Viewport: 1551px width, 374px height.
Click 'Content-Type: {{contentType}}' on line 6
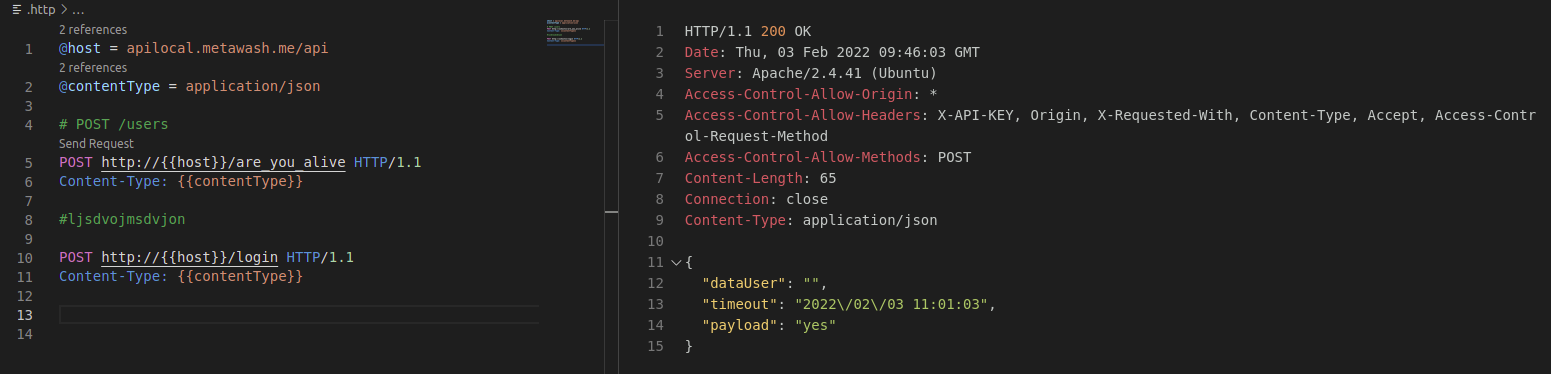tap(181, 182)
